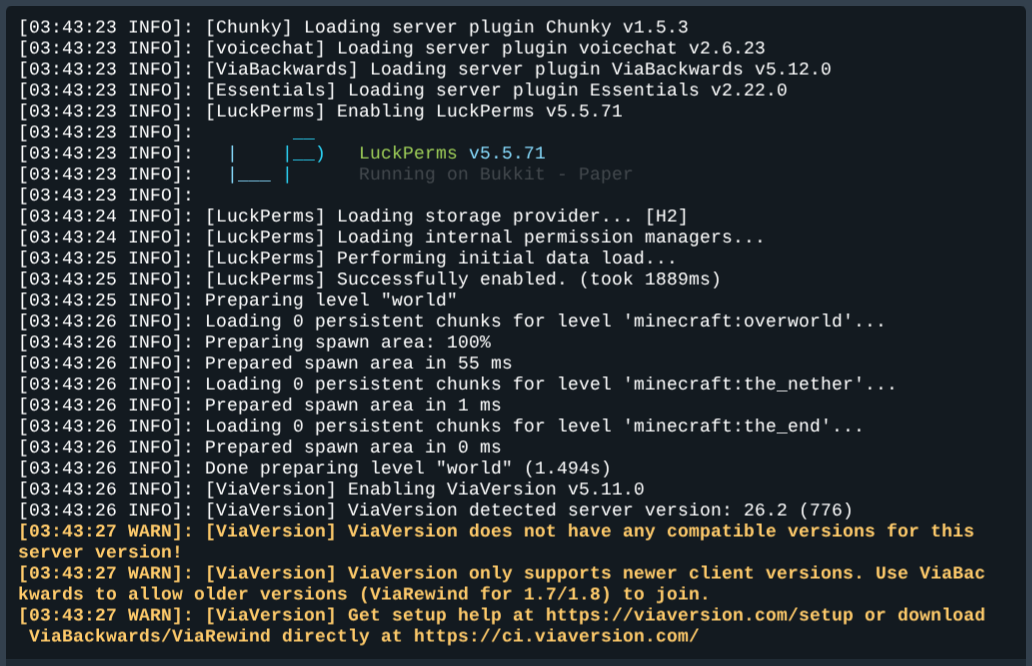1032x666 pixels.
Task: Select 'Prepared spawn area in 1 ms'
Action: click(x=353, y=406)
